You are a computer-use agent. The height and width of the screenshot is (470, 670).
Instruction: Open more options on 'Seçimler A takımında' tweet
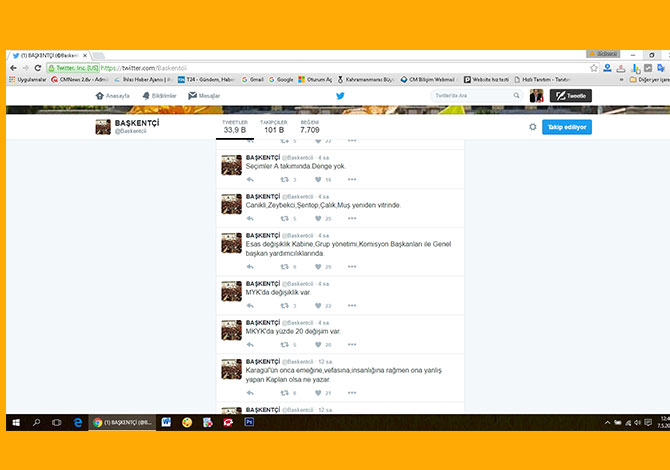pyautogui.click(x=352, y=179)
